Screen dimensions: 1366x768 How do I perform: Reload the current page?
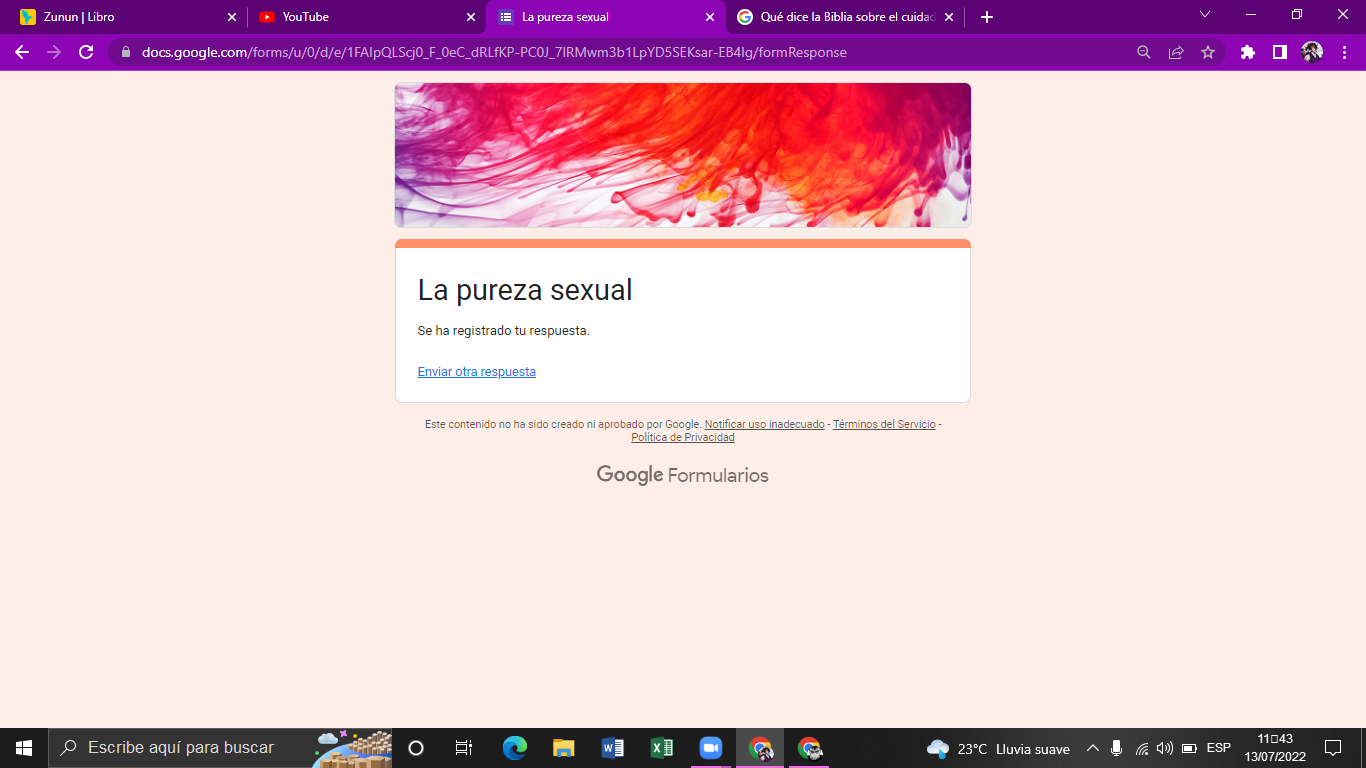click(86, 52)
